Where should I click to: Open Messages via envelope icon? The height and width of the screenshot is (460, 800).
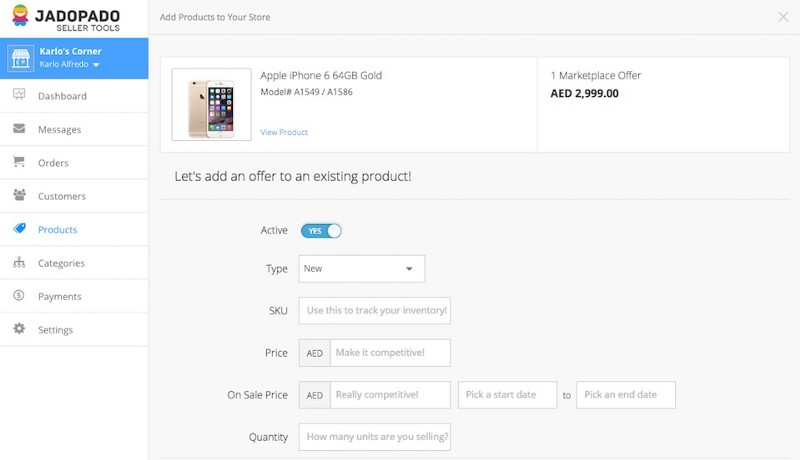point(19,128)
